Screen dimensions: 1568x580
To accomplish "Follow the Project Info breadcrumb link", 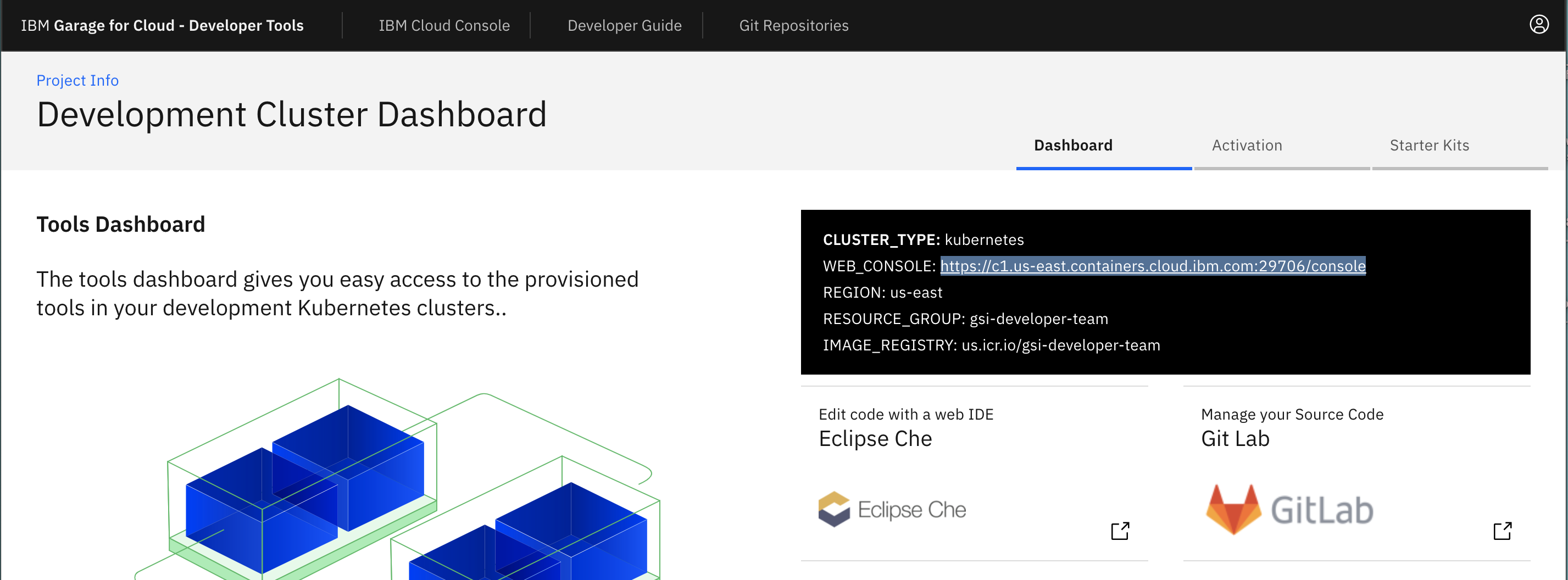I will click(x=77, y=80).
